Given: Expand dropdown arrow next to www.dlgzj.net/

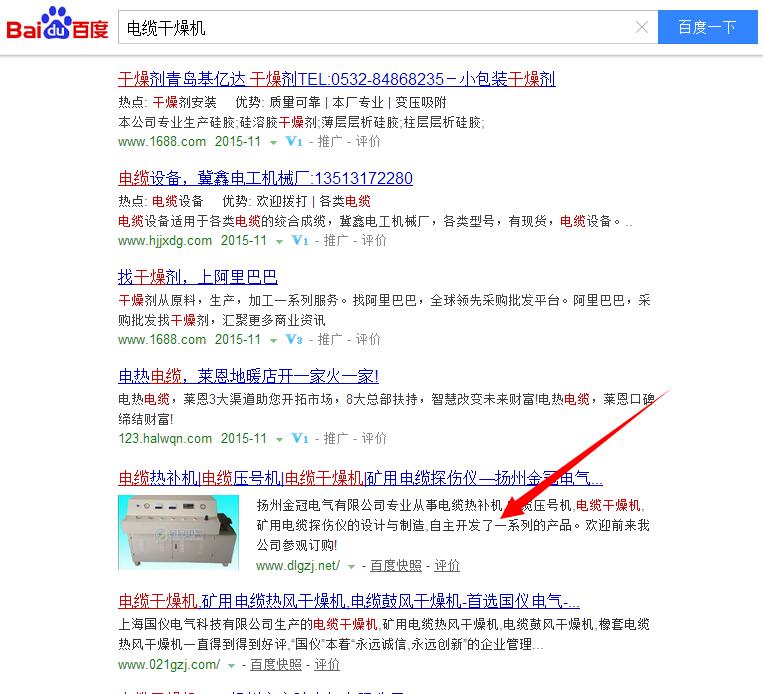Looking at the screenshot, I should (351, 567).
